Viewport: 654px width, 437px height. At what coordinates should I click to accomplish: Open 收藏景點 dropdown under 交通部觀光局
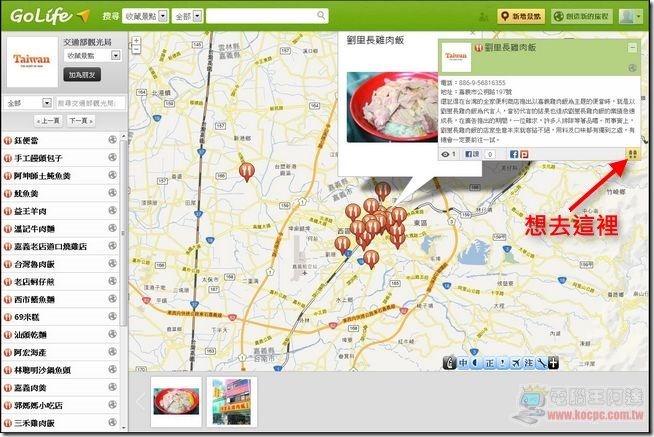(92, 55)
